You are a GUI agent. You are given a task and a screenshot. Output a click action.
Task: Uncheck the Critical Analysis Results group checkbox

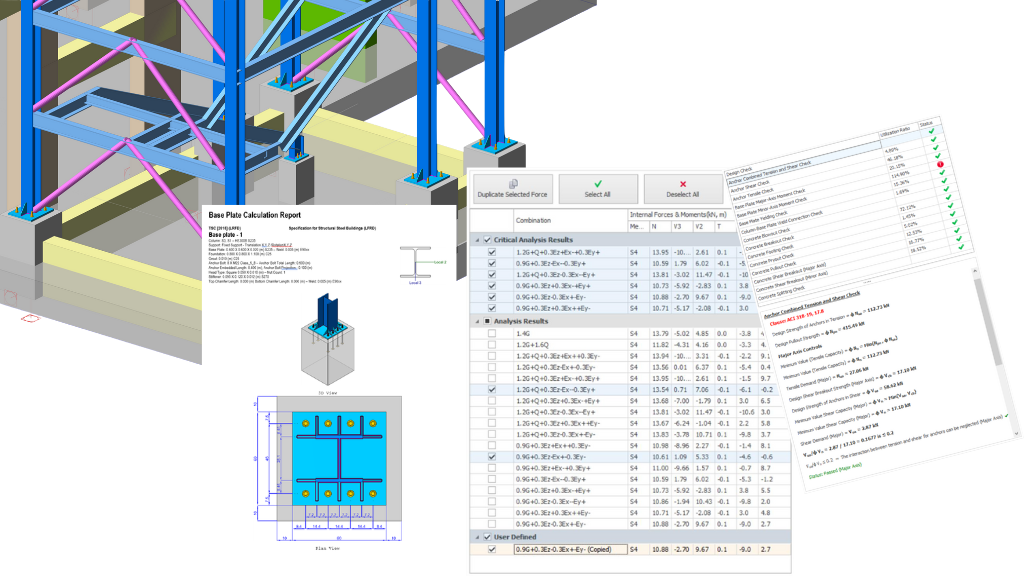tap(487, 239)
